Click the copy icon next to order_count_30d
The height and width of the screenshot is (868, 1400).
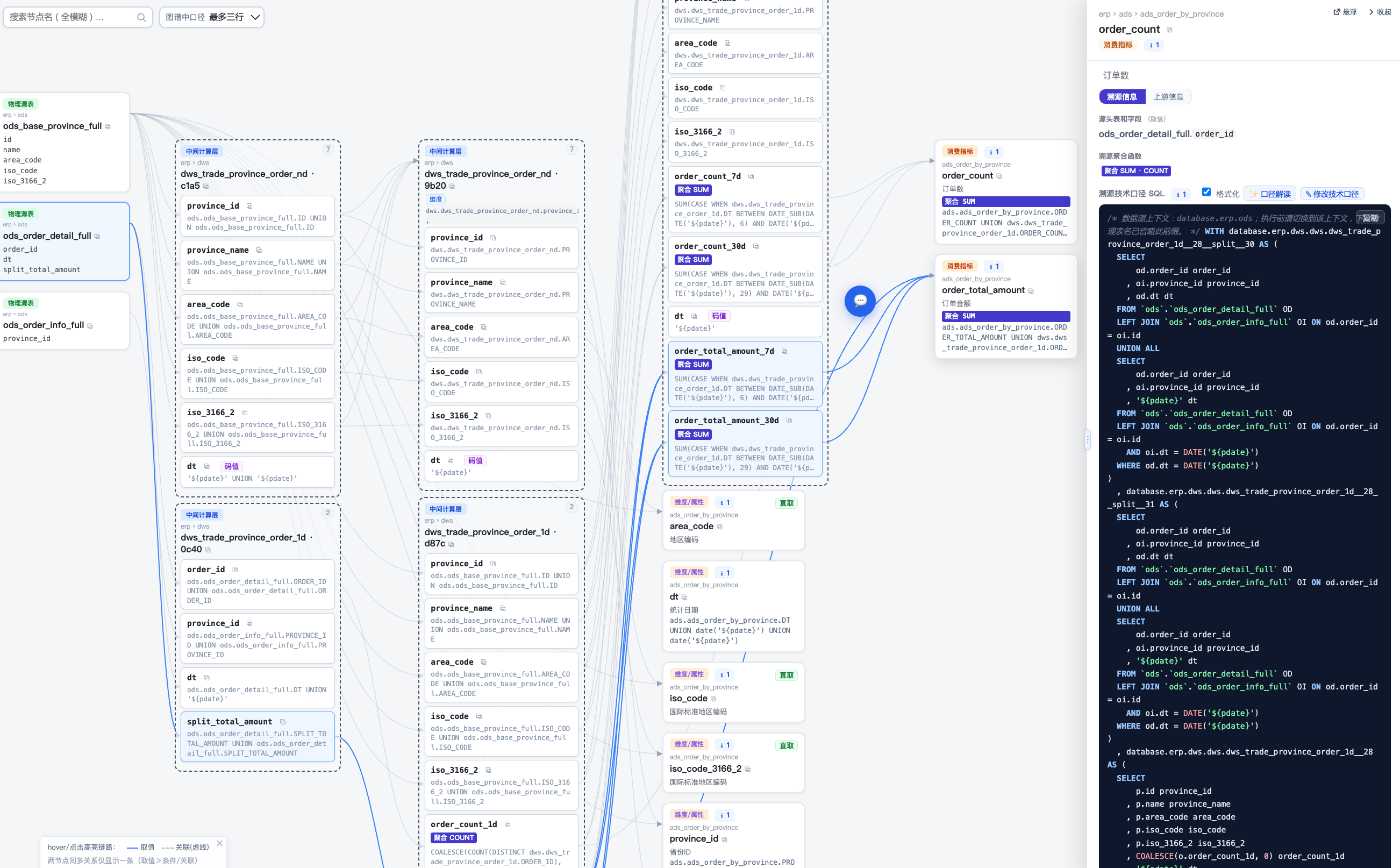(756, 246)
